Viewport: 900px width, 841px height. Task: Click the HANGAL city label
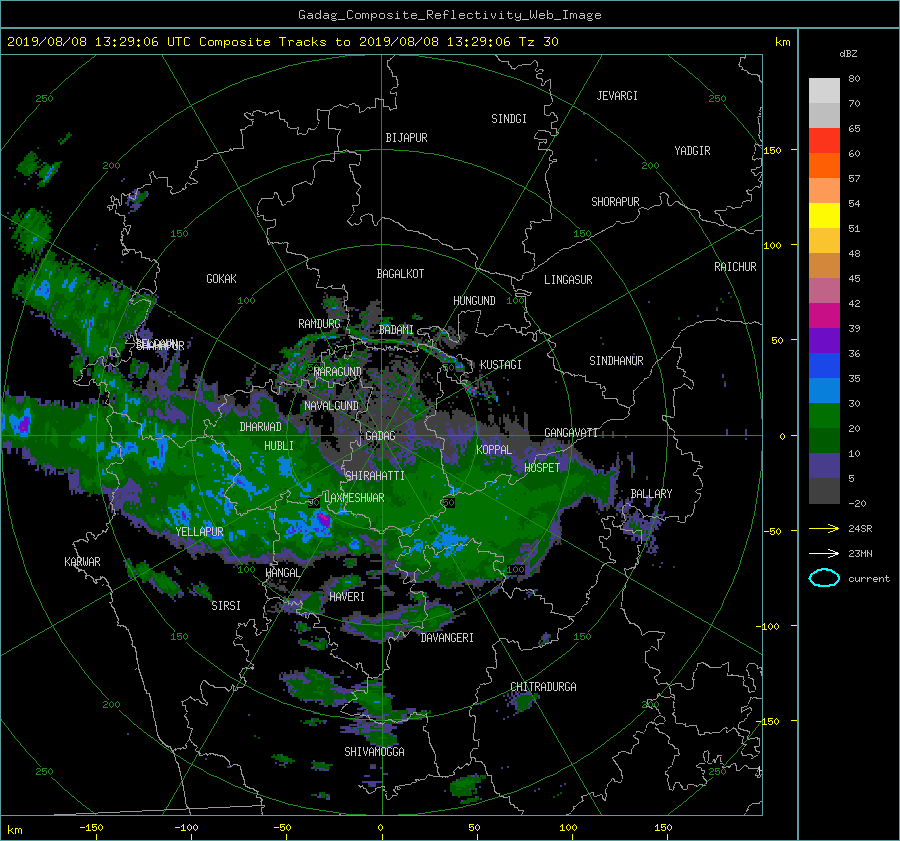pyautogui.click(x=282, y=573)
